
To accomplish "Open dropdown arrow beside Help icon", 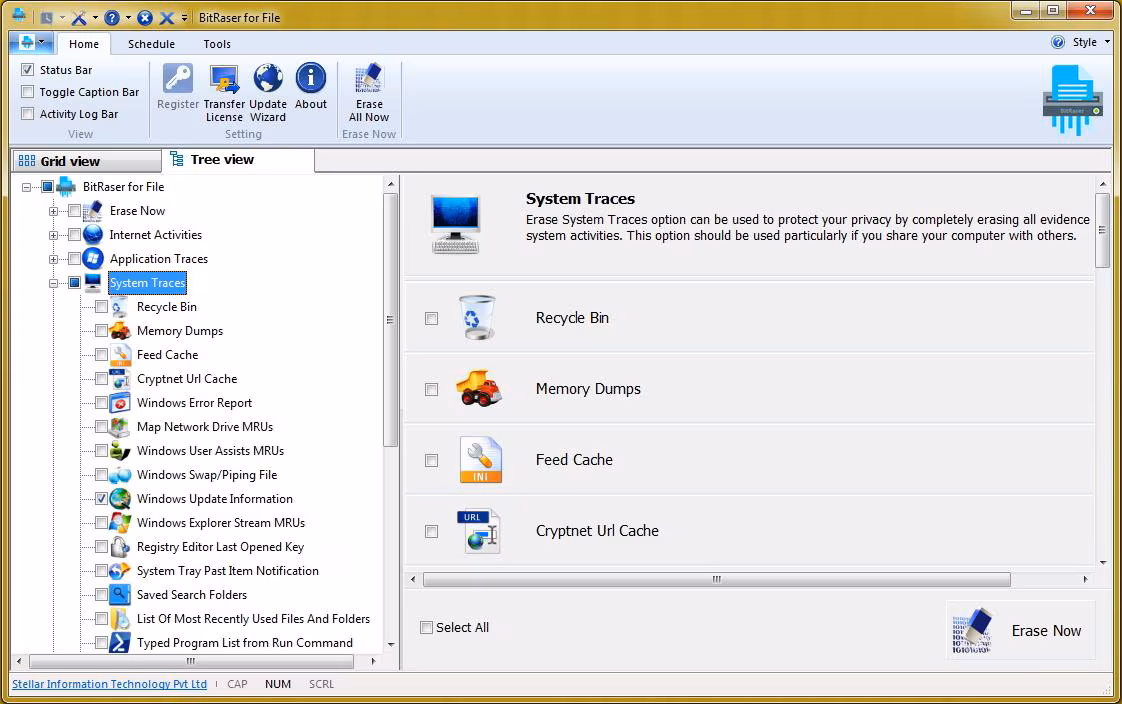I will (128, 18).
